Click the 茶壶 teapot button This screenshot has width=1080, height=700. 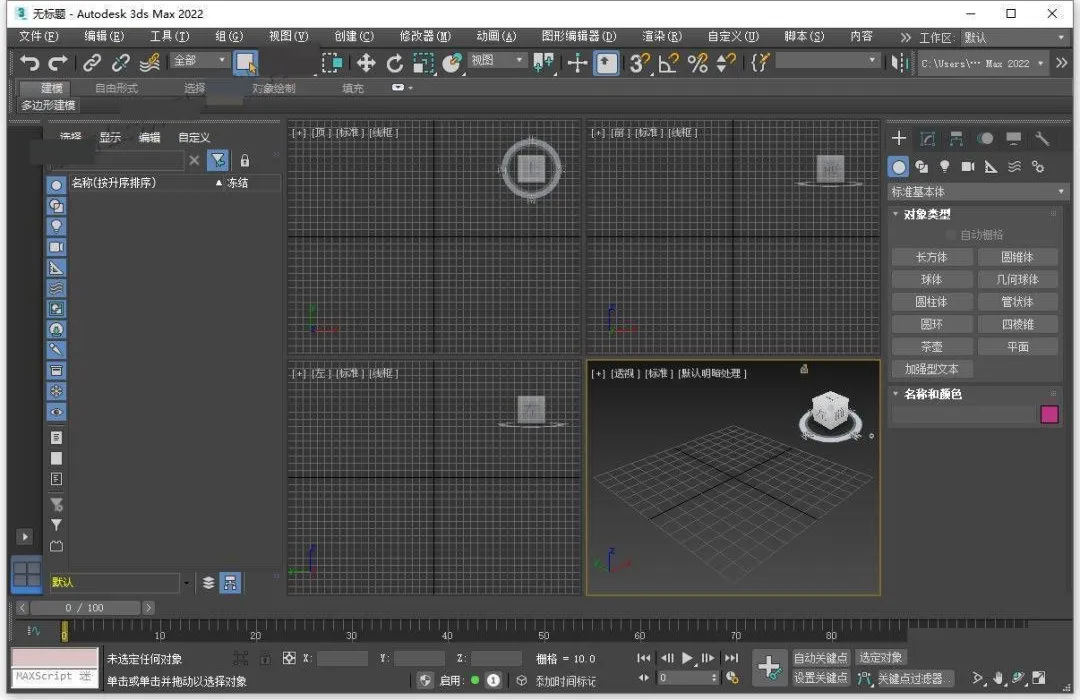(x=931, y=347)
